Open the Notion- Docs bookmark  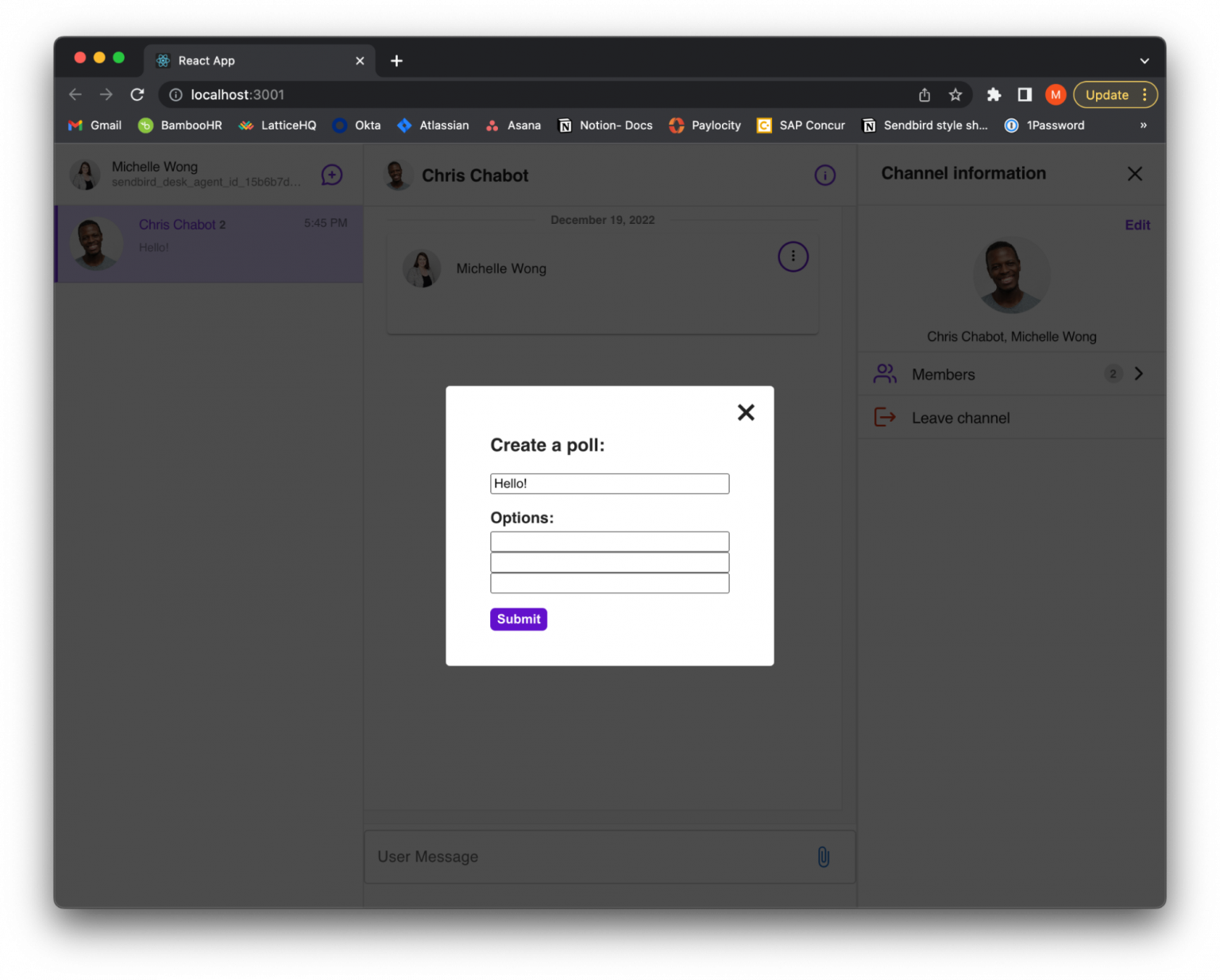pyautogui.click(x=605, y=125)
